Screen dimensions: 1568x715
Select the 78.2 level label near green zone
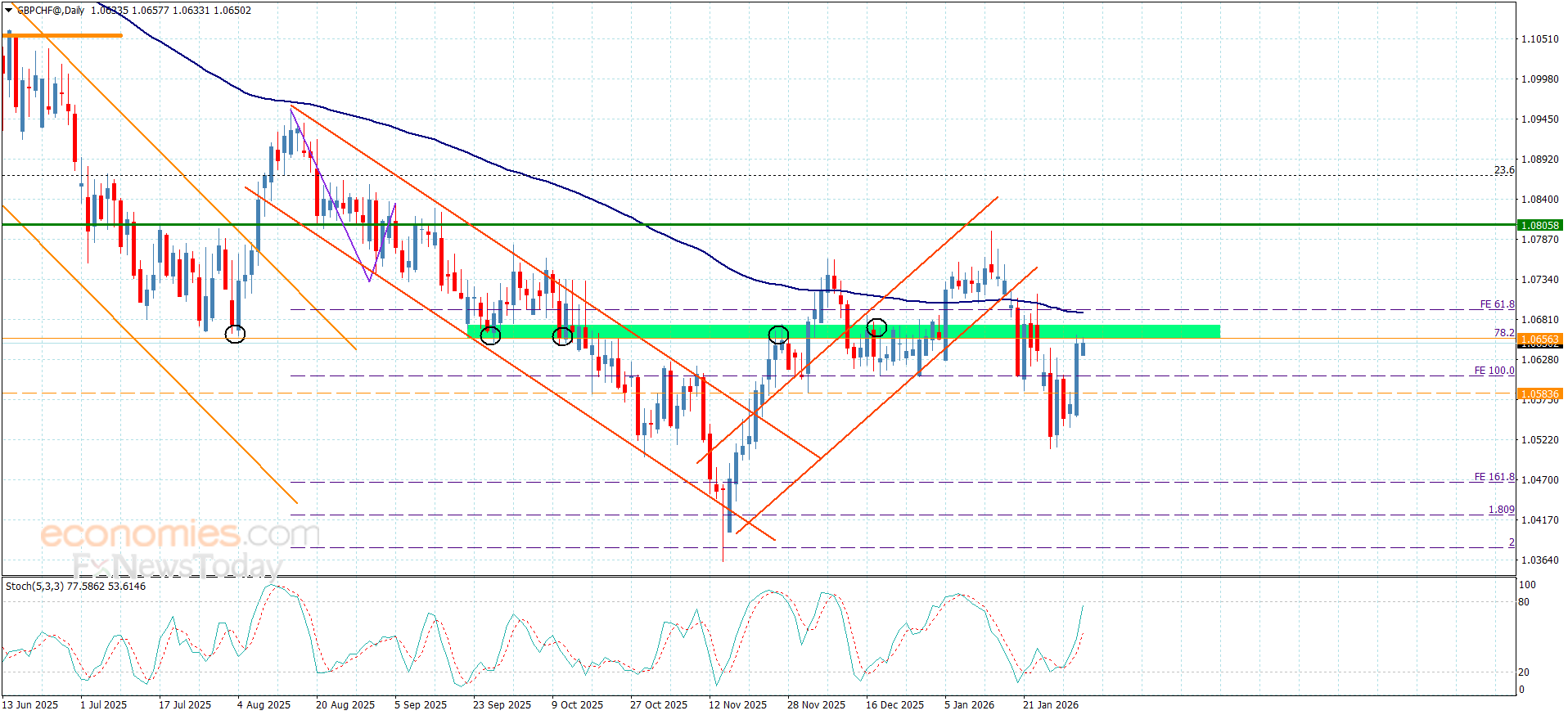pyautogui.click(x=1504, y=333)
